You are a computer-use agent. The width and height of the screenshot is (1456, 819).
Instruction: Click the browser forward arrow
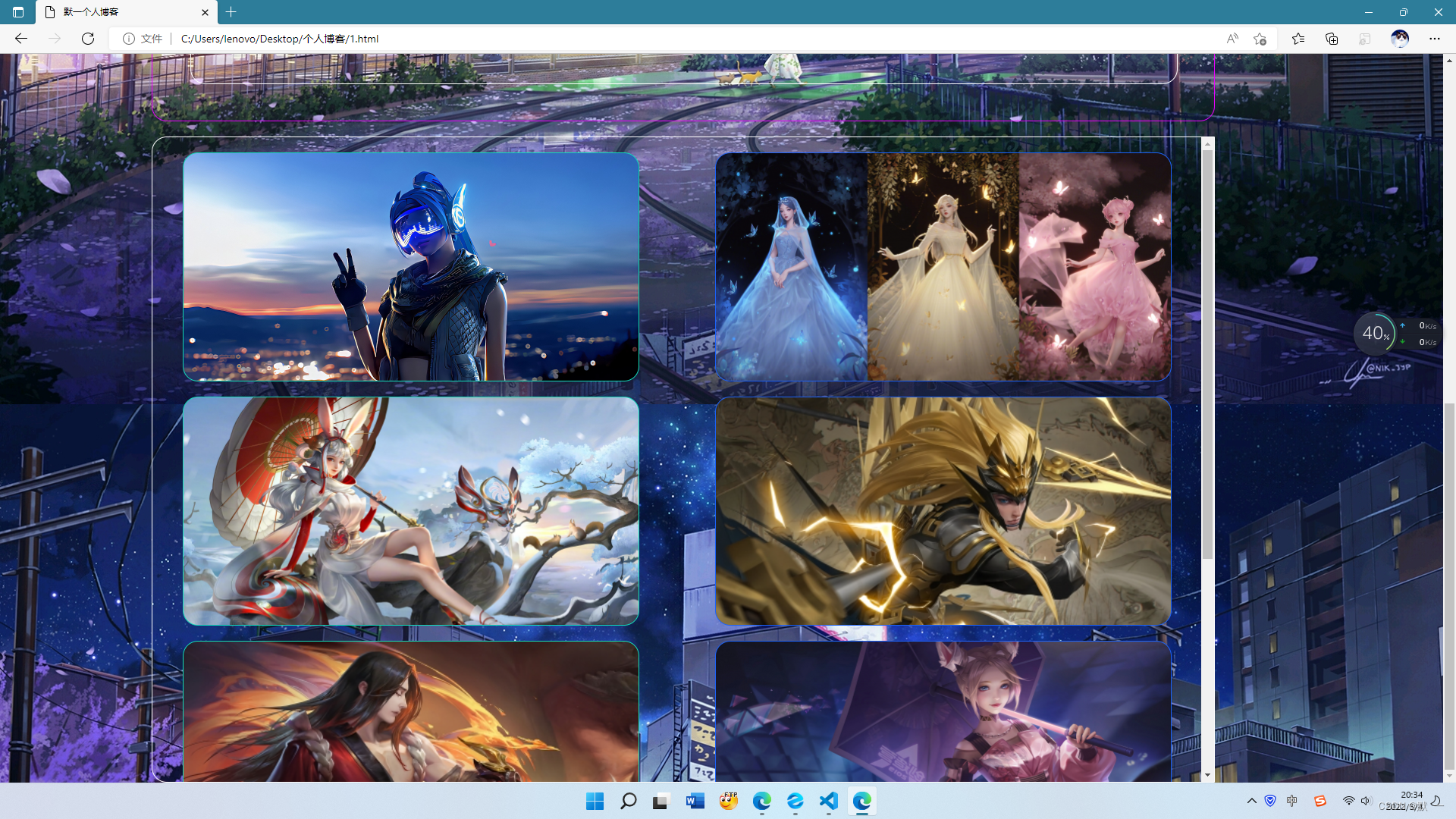(55, 39)
